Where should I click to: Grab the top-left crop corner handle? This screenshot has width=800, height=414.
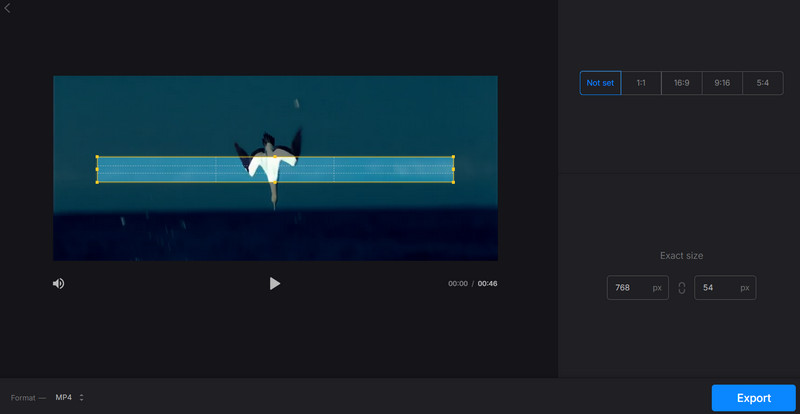click(97, 157)
